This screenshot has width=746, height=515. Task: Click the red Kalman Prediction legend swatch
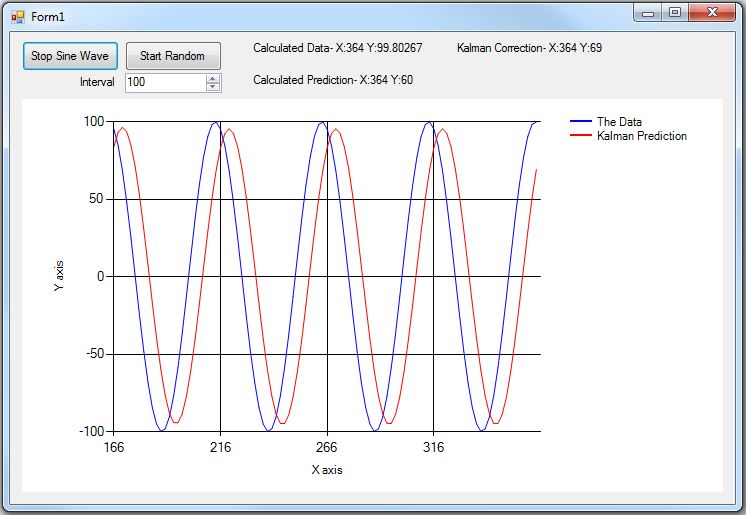(x=580, y=136)
